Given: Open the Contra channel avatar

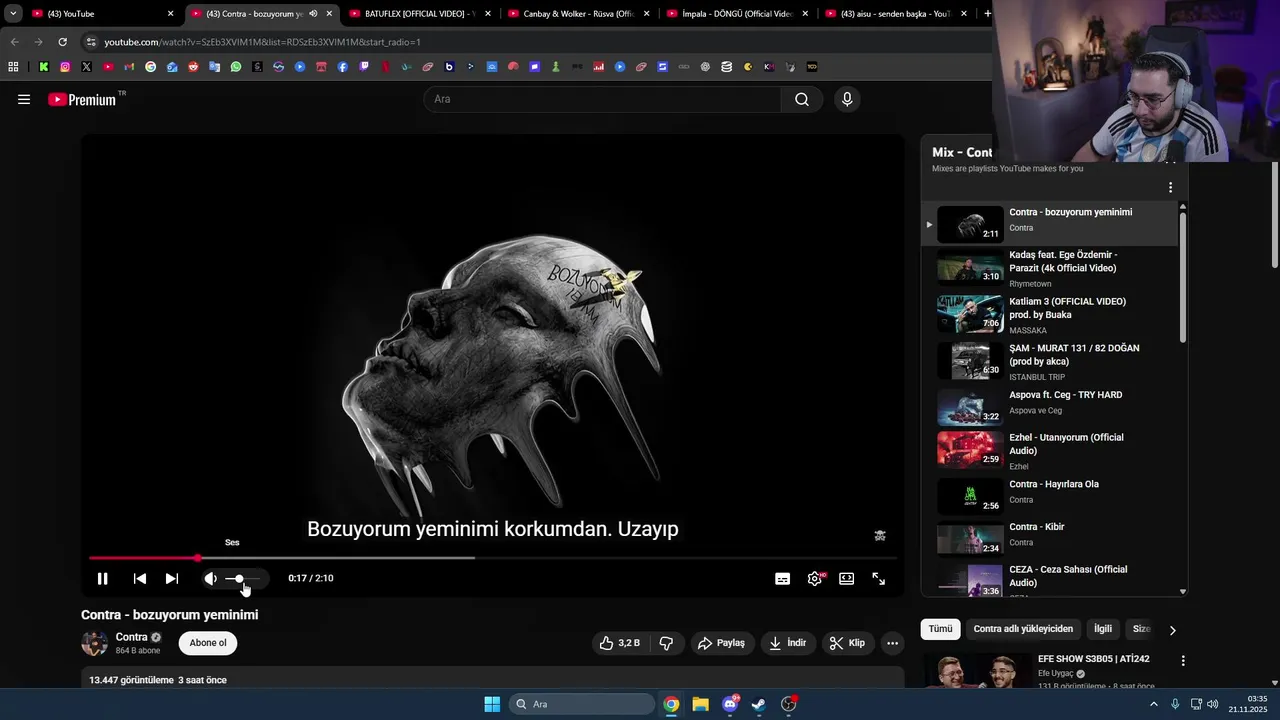Looking at the screenshot, I should point(94,643).
